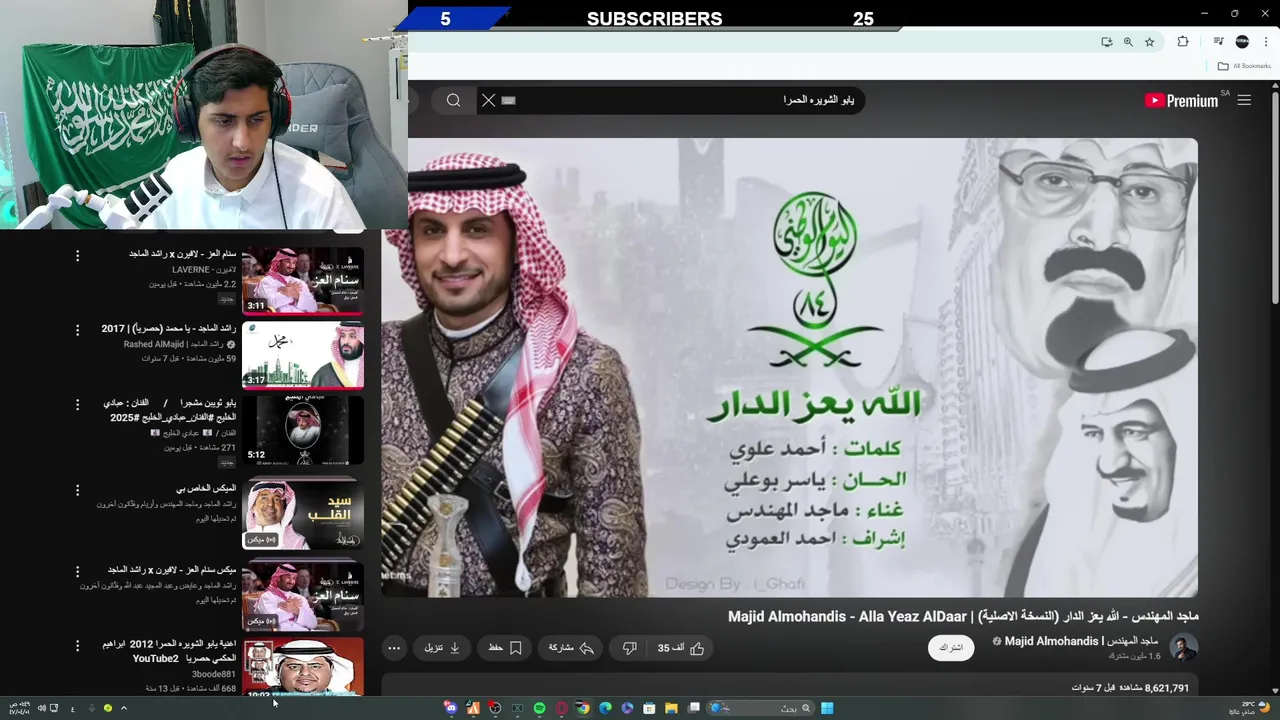Open the Chrome extensions puzzle icon
The height and width of the screenshot is (720, 1280).
(x=1183, y=42)
